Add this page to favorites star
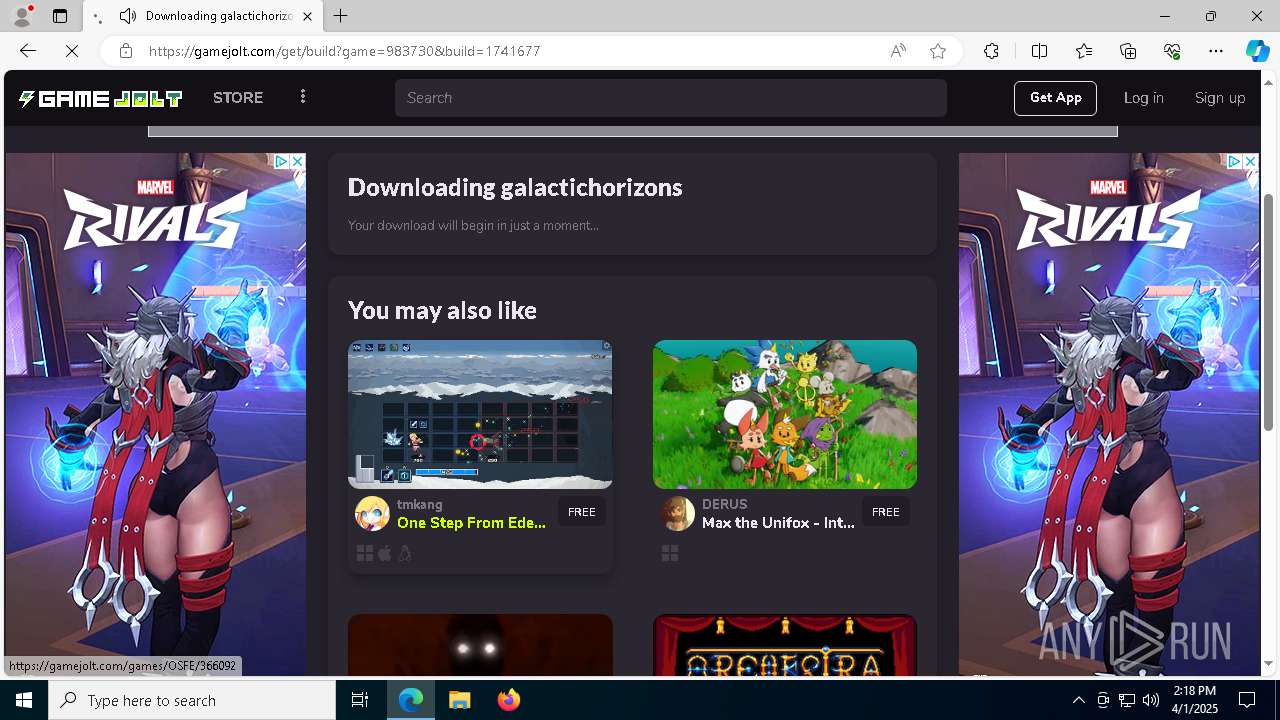Screen dimensions: 1280x720 click(x=937, y=51)
